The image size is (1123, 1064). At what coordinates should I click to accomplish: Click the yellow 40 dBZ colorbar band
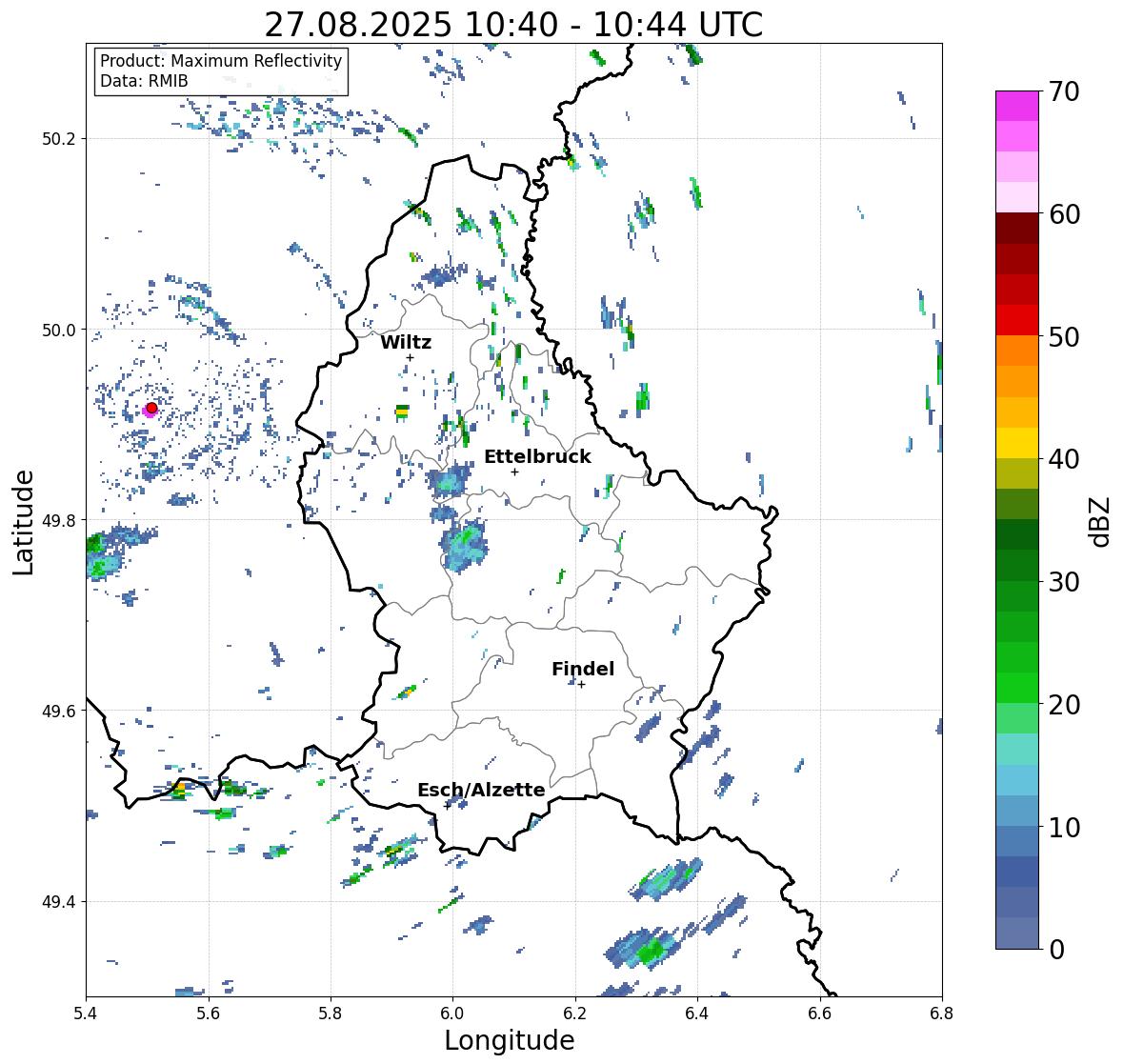click(1017, 443)
